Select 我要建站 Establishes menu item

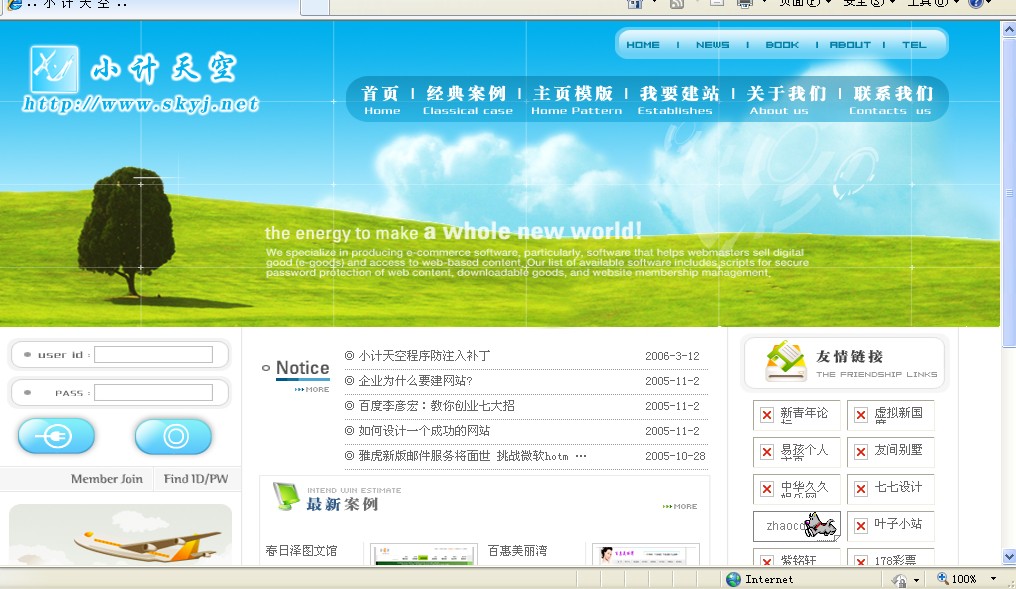pos(678,100)
